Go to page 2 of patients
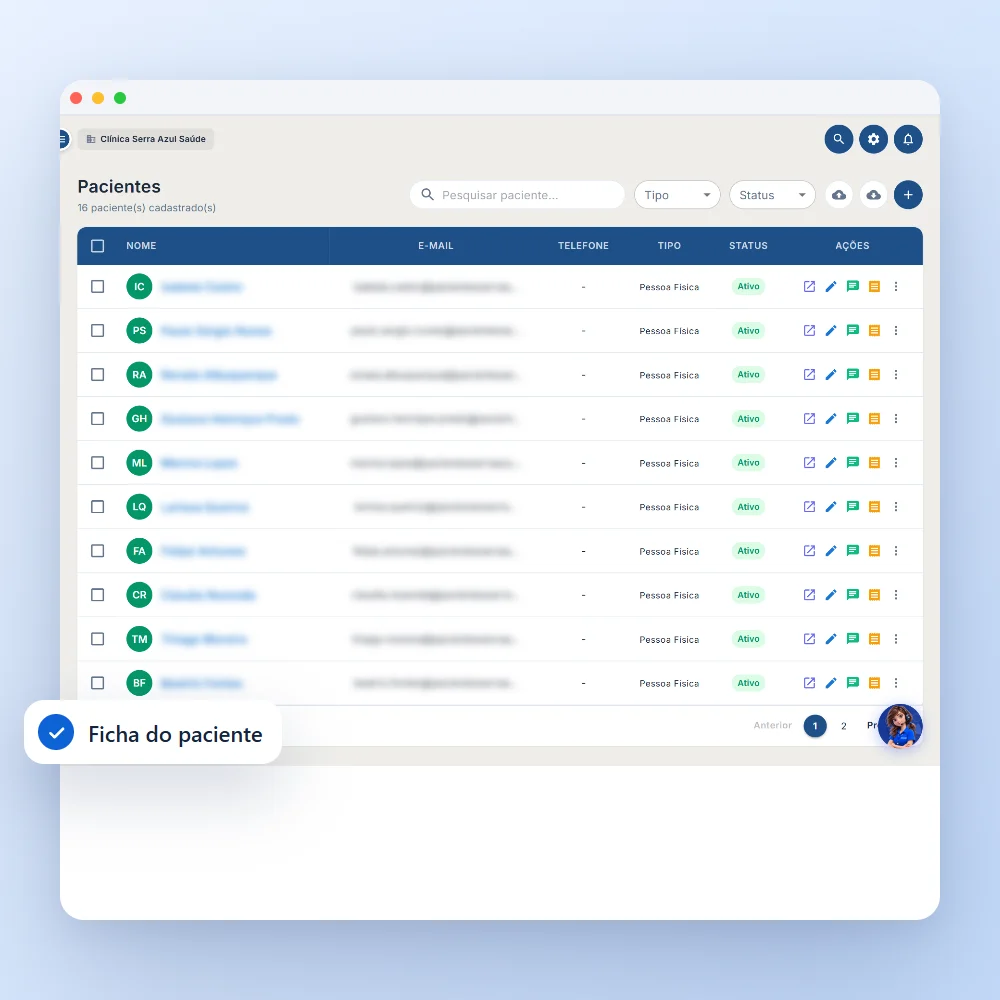1000x1000 pixels. (x=844, y=726)
